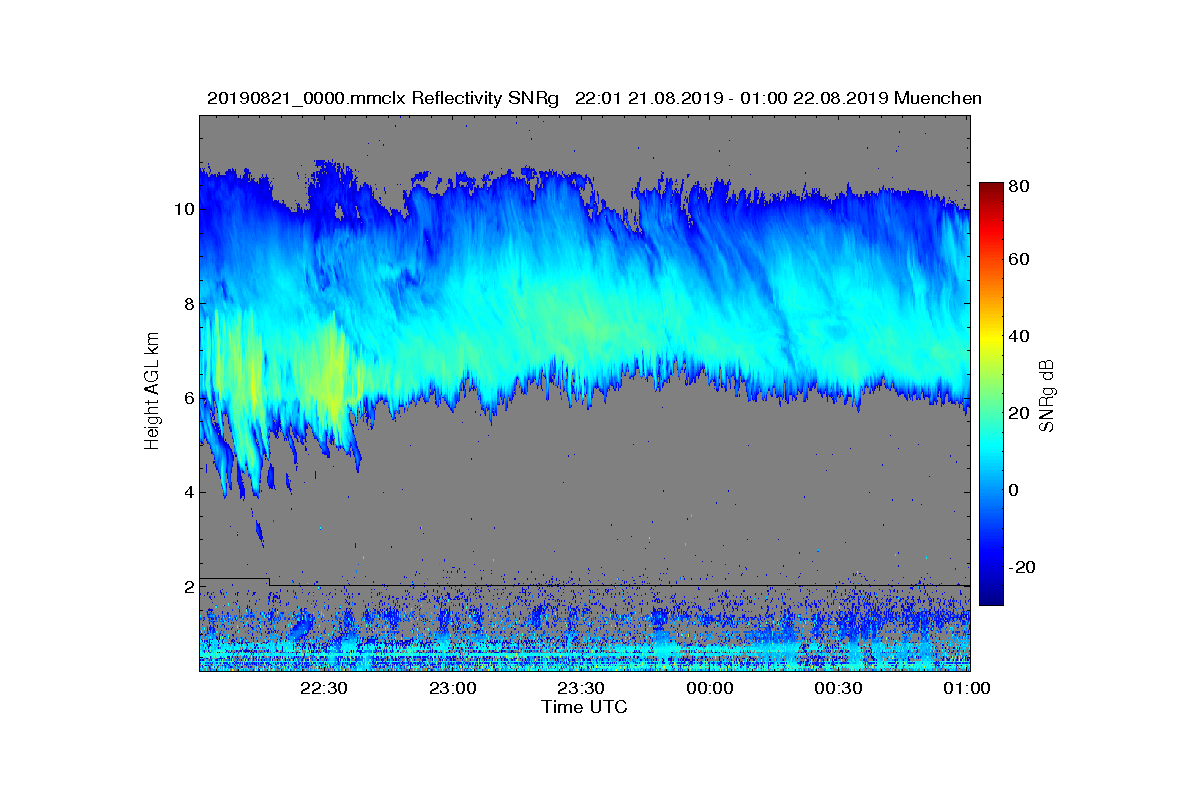Click the colorbar value label 0
1200x800 pixels.
(1016, 490)
